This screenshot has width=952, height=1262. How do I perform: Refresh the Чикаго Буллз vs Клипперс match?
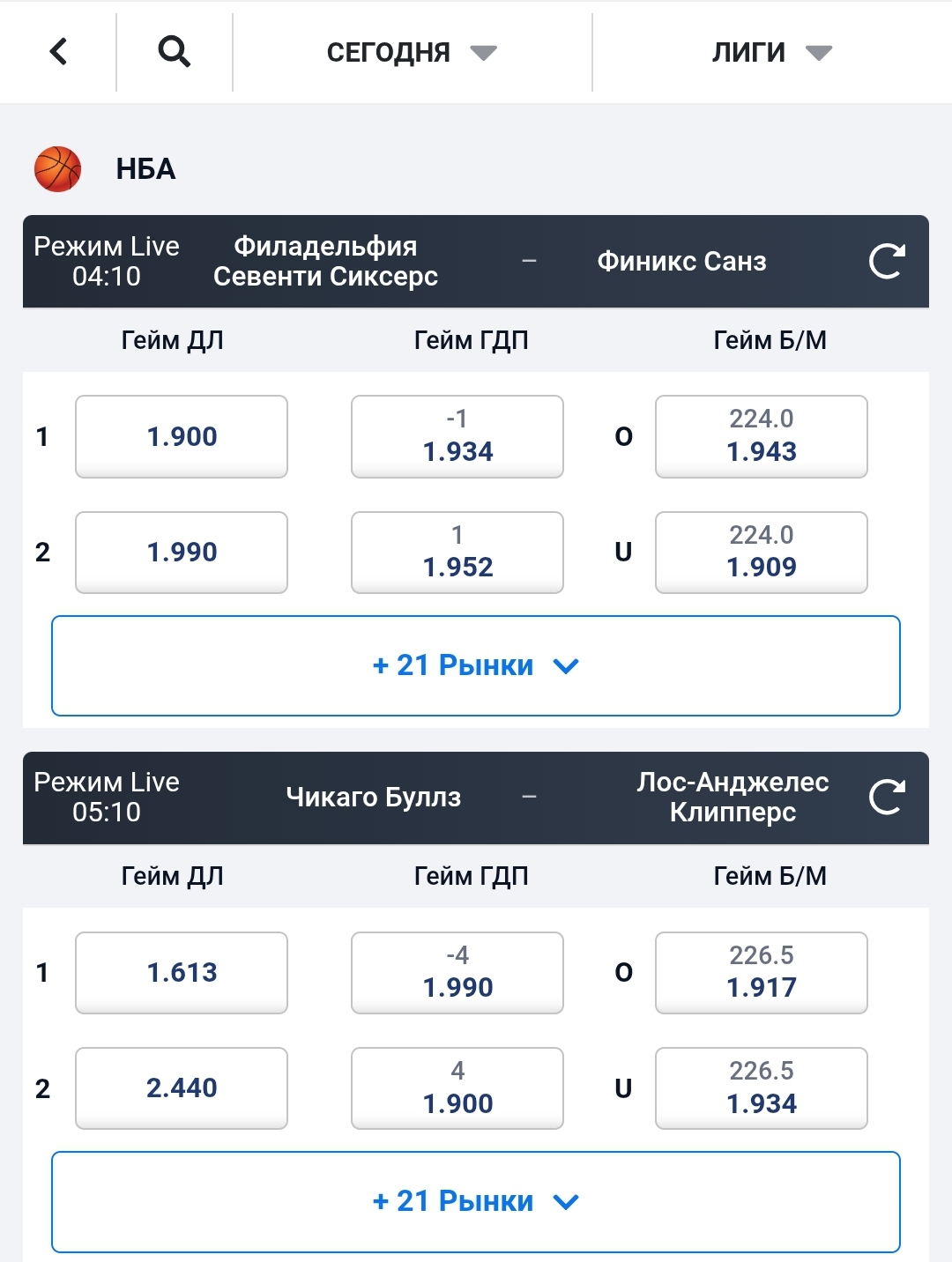(886, 797)
